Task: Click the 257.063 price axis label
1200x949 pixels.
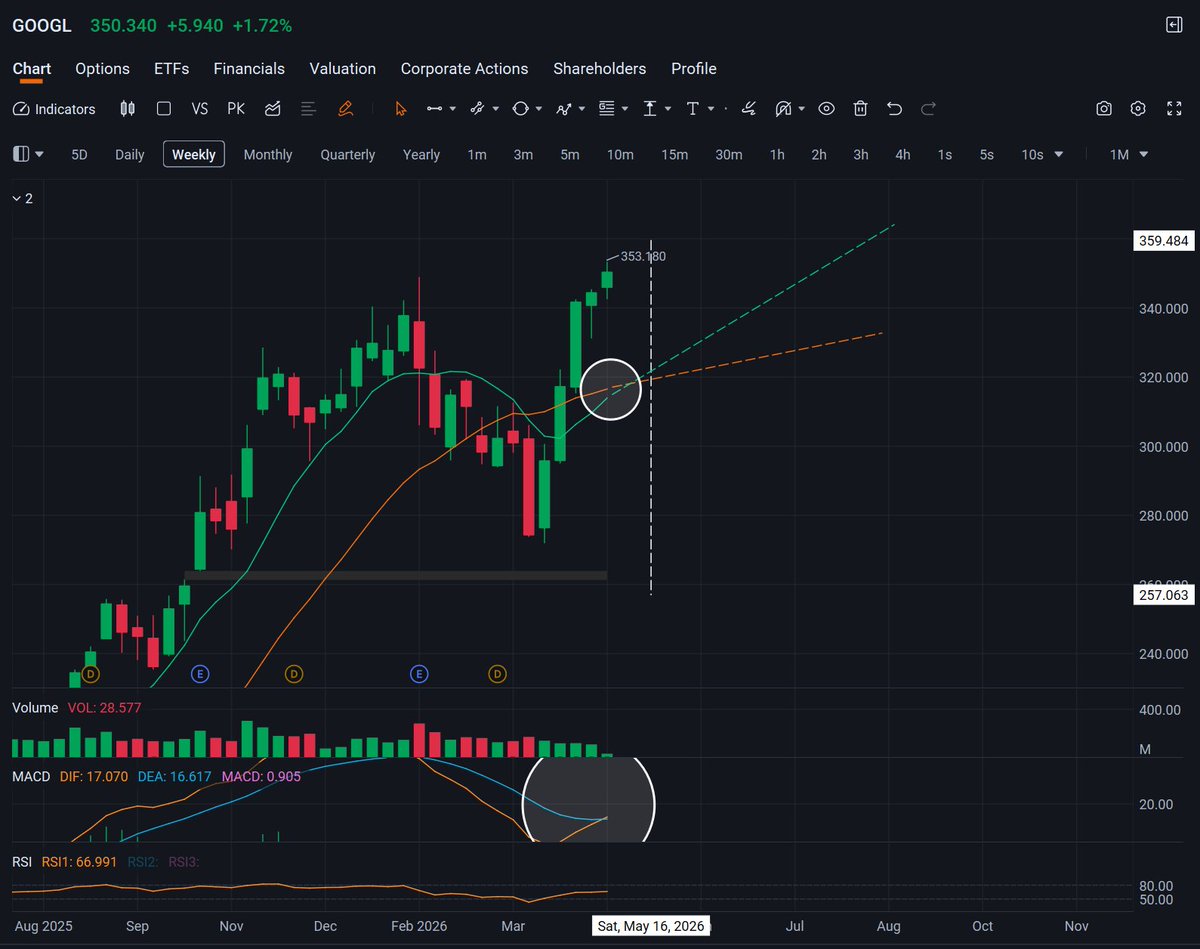Action: pyautogui.click(x=1162, y=595)
